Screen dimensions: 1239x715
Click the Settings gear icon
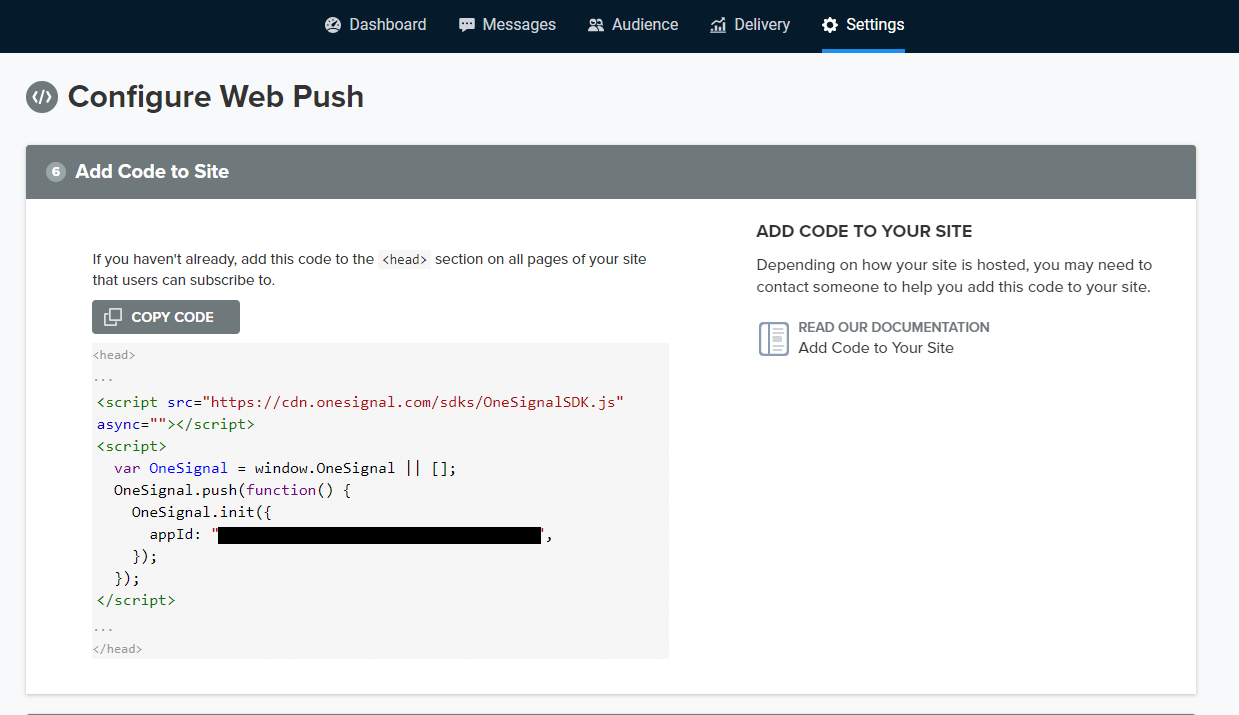(830, 25)
